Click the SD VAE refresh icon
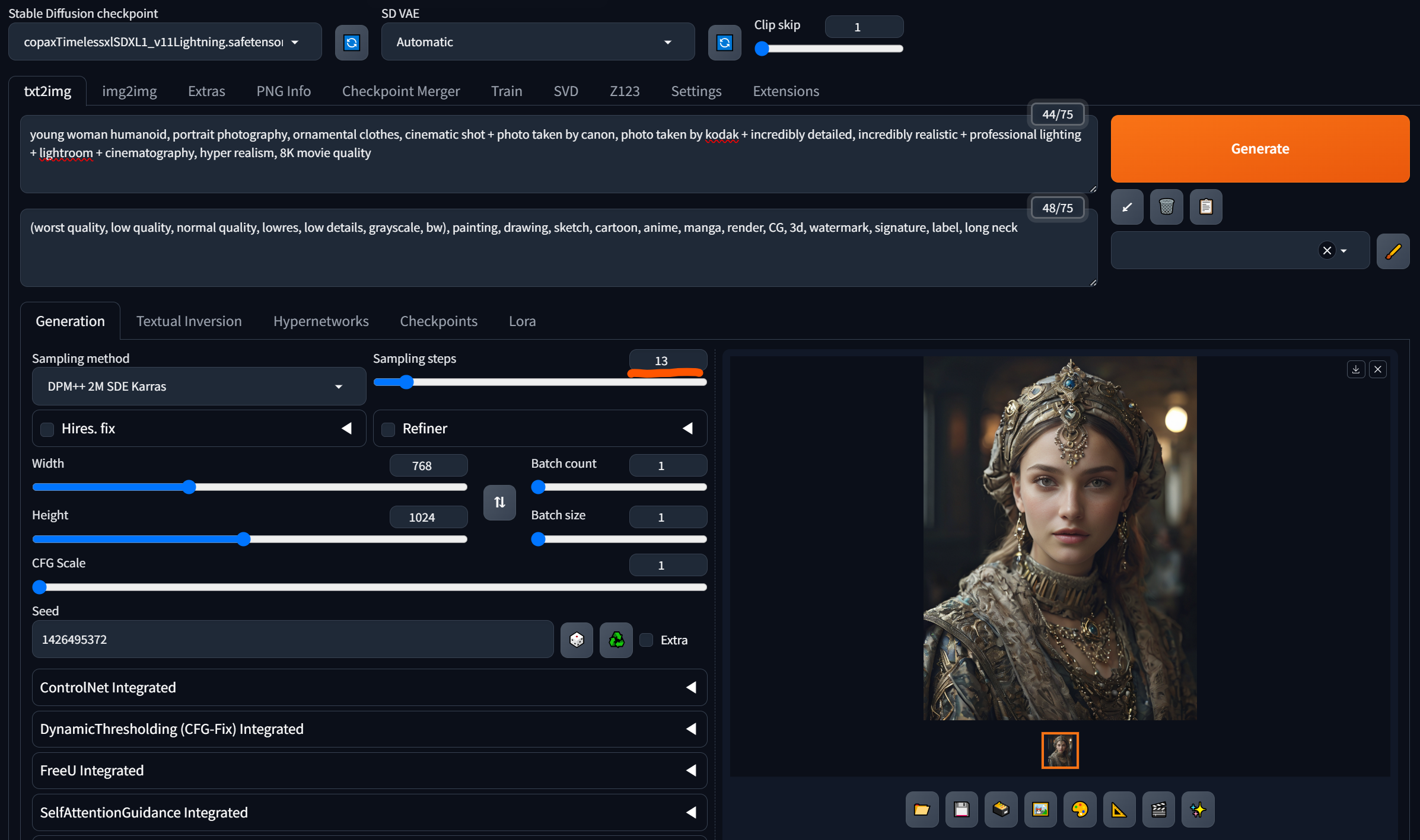1420x840 pixels. pos(724,42)
